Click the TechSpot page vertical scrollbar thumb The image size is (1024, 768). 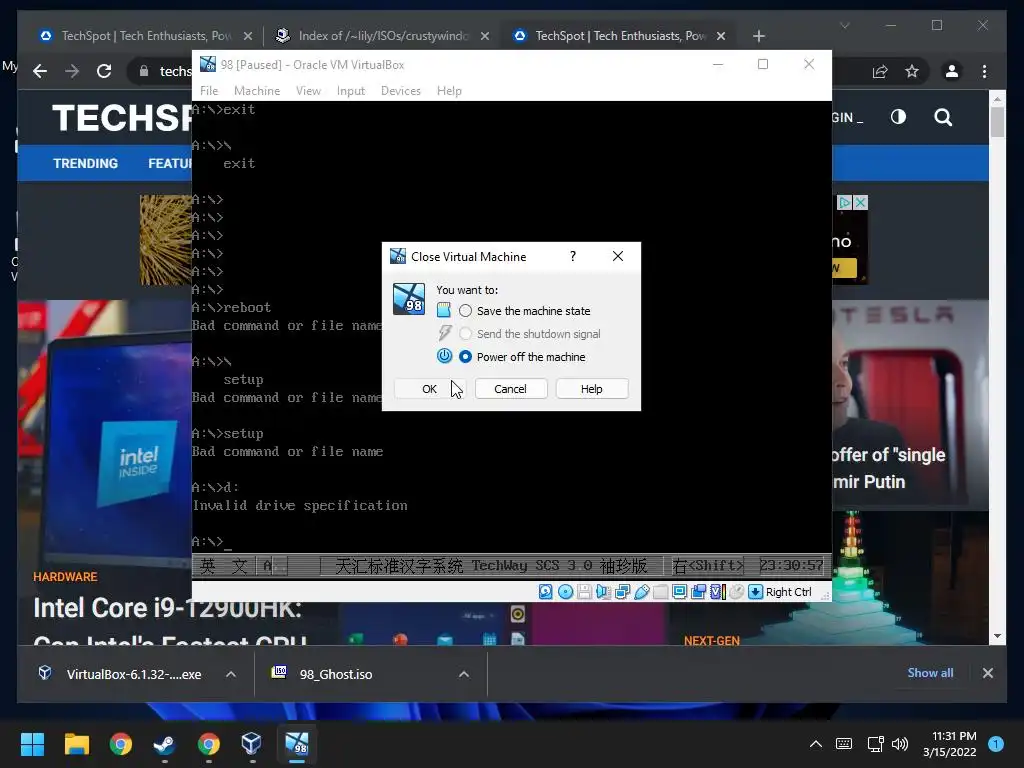[997, 121]
